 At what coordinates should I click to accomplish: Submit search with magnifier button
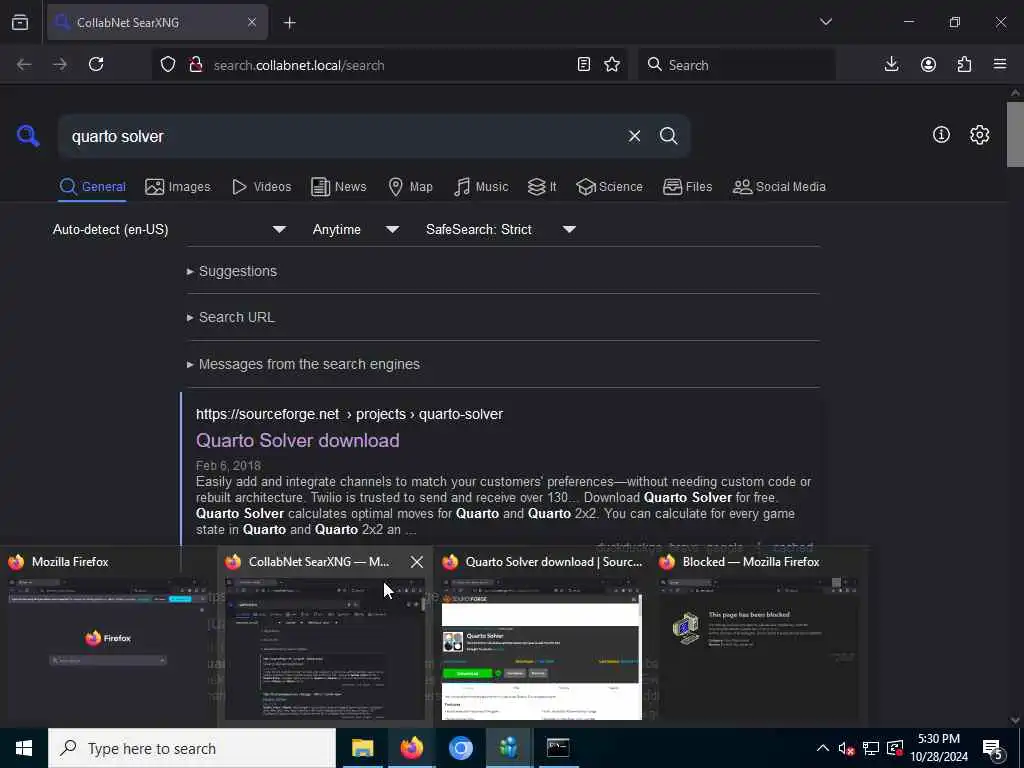point(668,136)
